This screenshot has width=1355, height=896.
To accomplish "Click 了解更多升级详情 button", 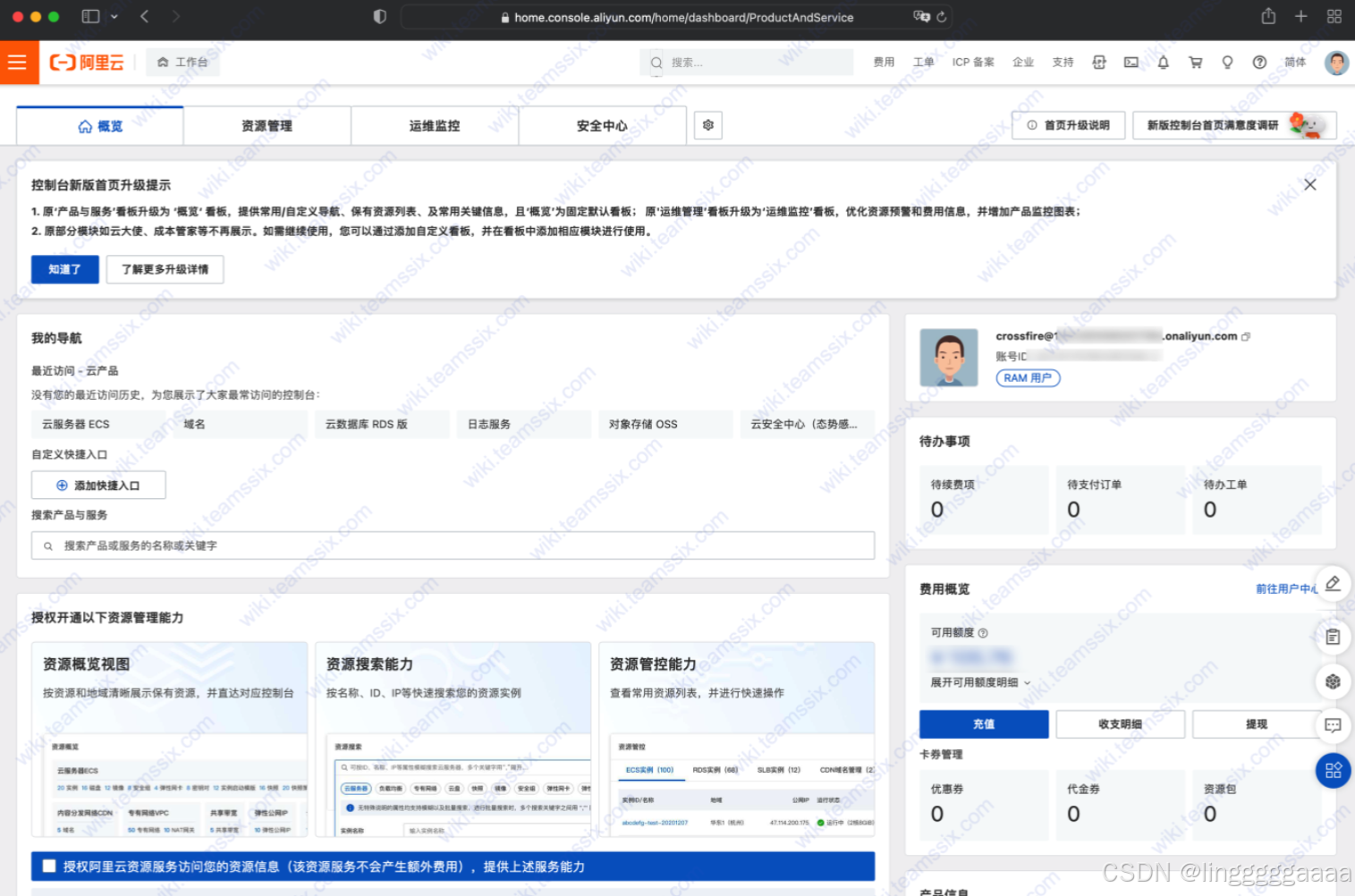I will pos(165,269).
